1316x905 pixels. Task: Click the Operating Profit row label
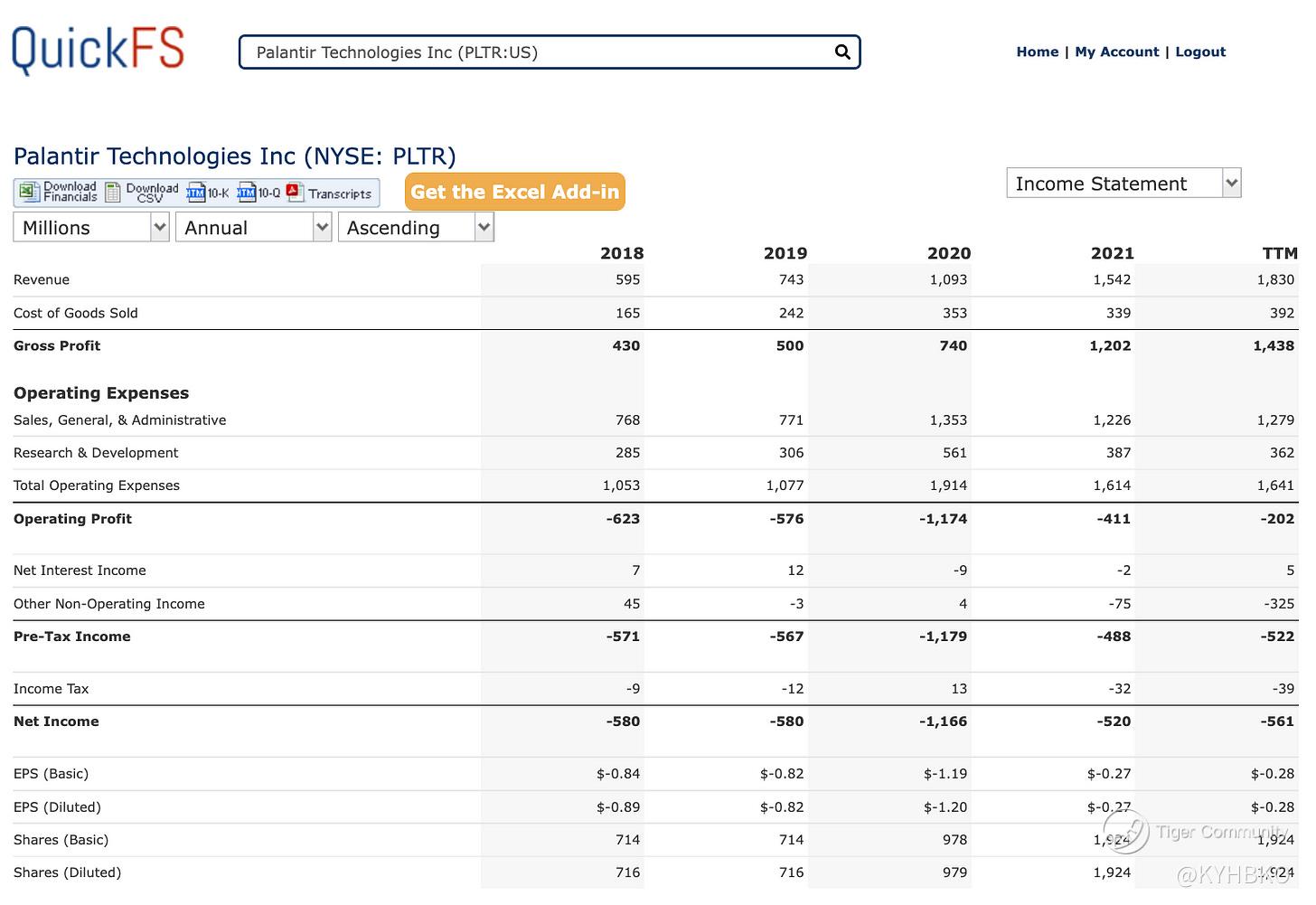pos(72,519)
